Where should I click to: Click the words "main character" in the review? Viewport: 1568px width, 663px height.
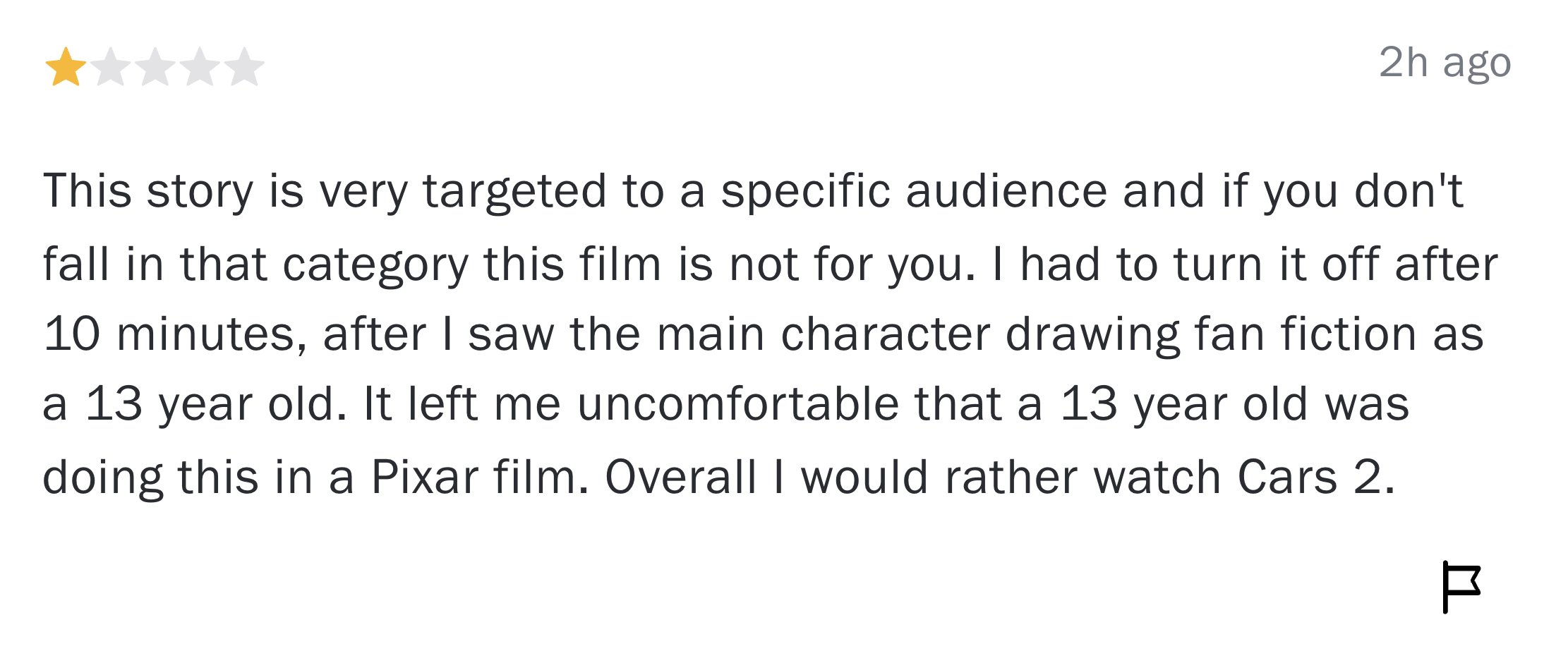tap(824, 334)
